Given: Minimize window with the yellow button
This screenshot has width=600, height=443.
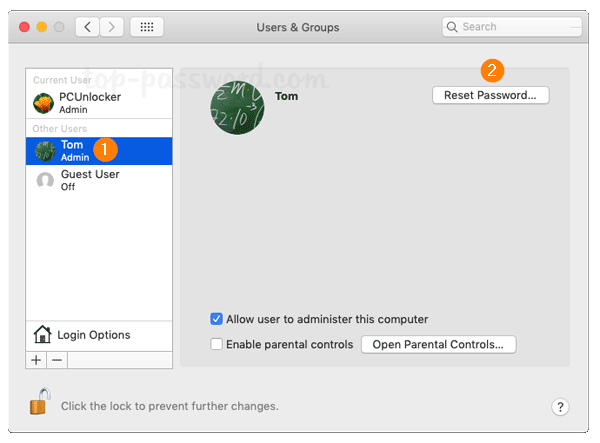Looking at the screenshot, I should (42, 27).
